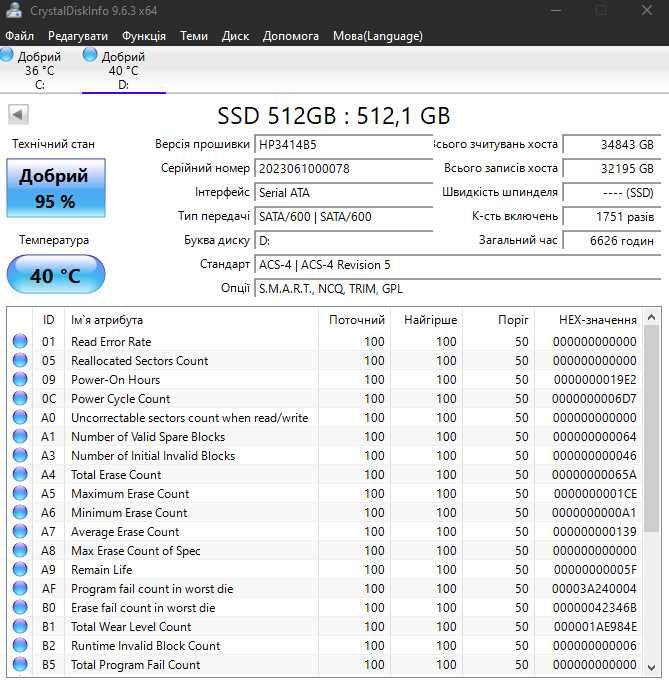The height and width of the screenshot is (685, 669).
Task: Click the blue health orb for drive C:
Action: [6, 55]
